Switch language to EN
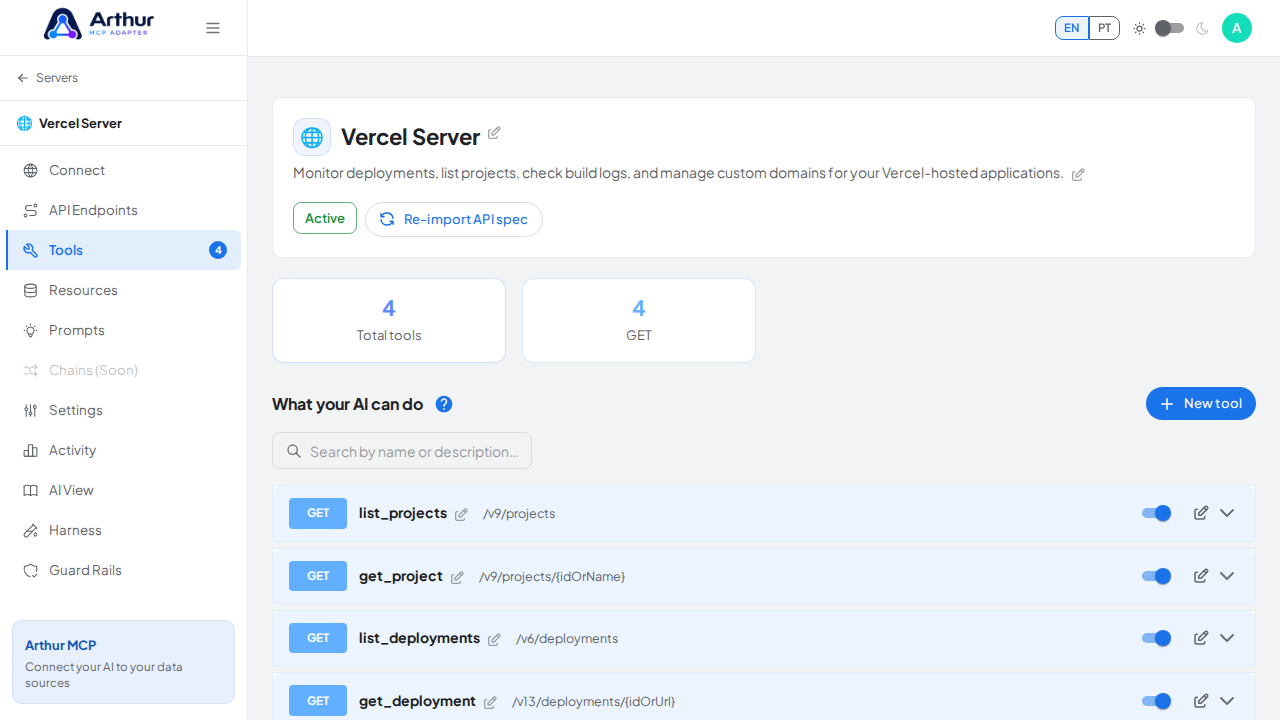The width and height of the screenshot is (1280, 720). click(1072, 28)
